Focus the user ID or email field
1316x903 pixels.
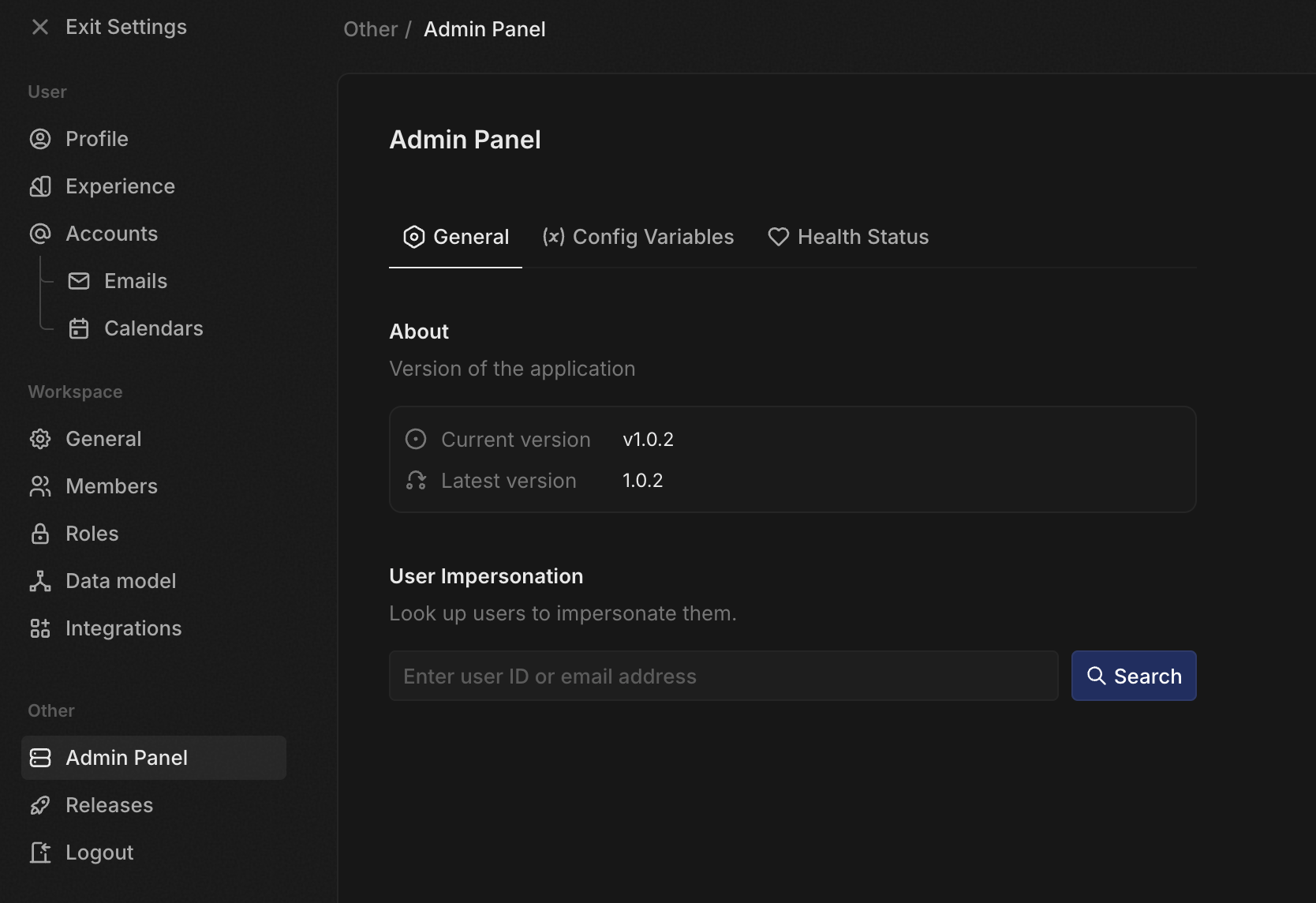click(723, 676)
